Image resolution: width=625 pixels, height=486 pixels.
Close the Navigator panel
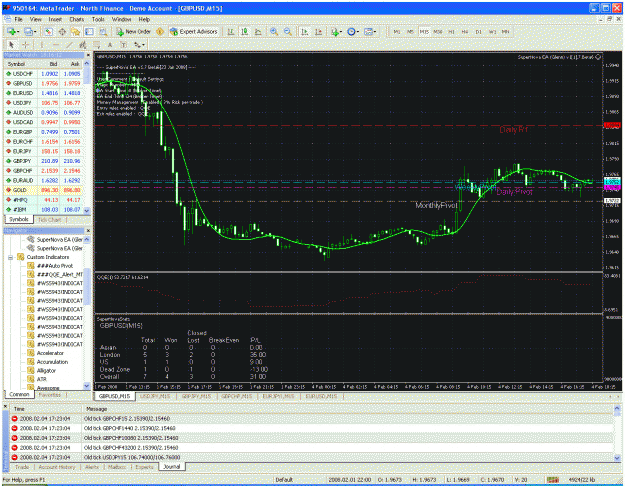[88, 230]
